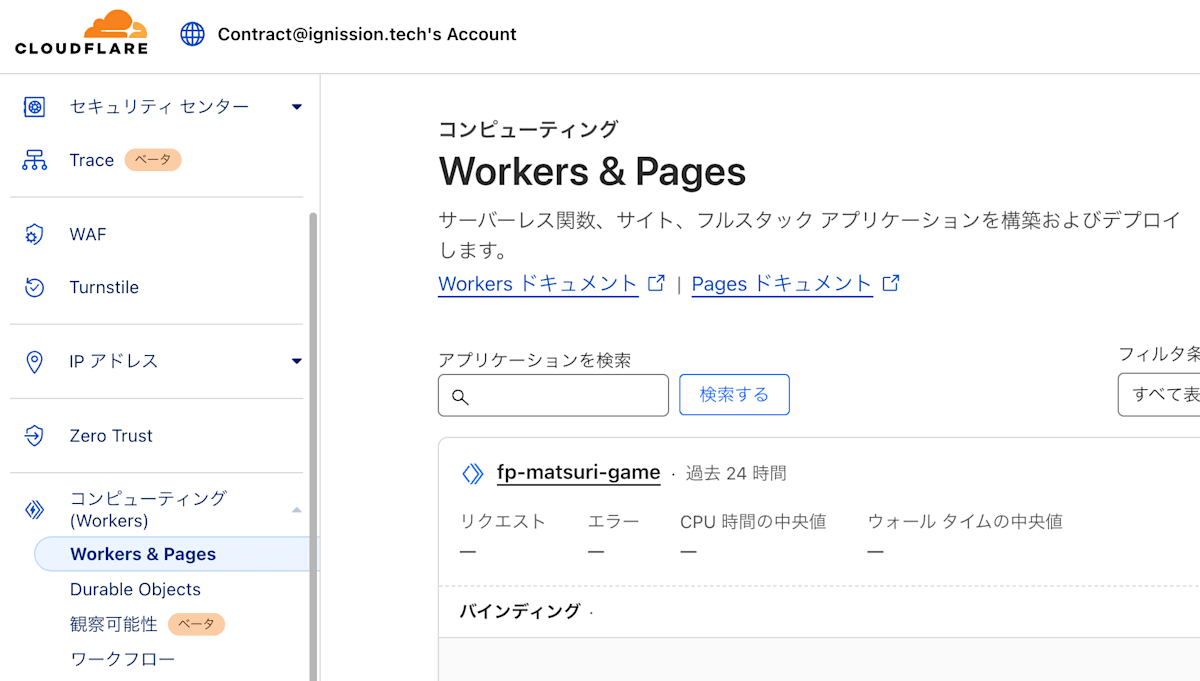Screen dimensions: 1200x681
Task: Click the コンピューティング breadcrumb above heading
Action: pyautogui.click(x=528, y=129)
